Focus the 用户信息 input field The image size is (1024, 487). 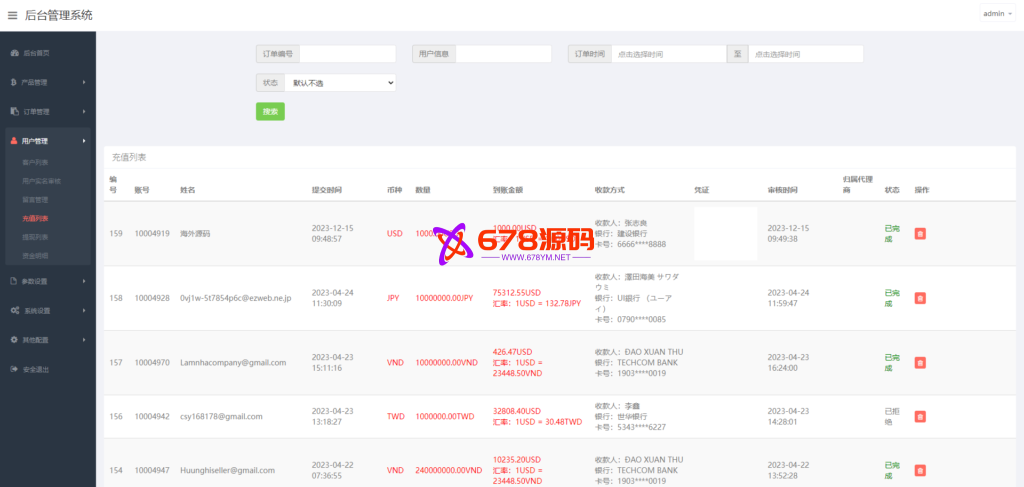coord(504,54)
